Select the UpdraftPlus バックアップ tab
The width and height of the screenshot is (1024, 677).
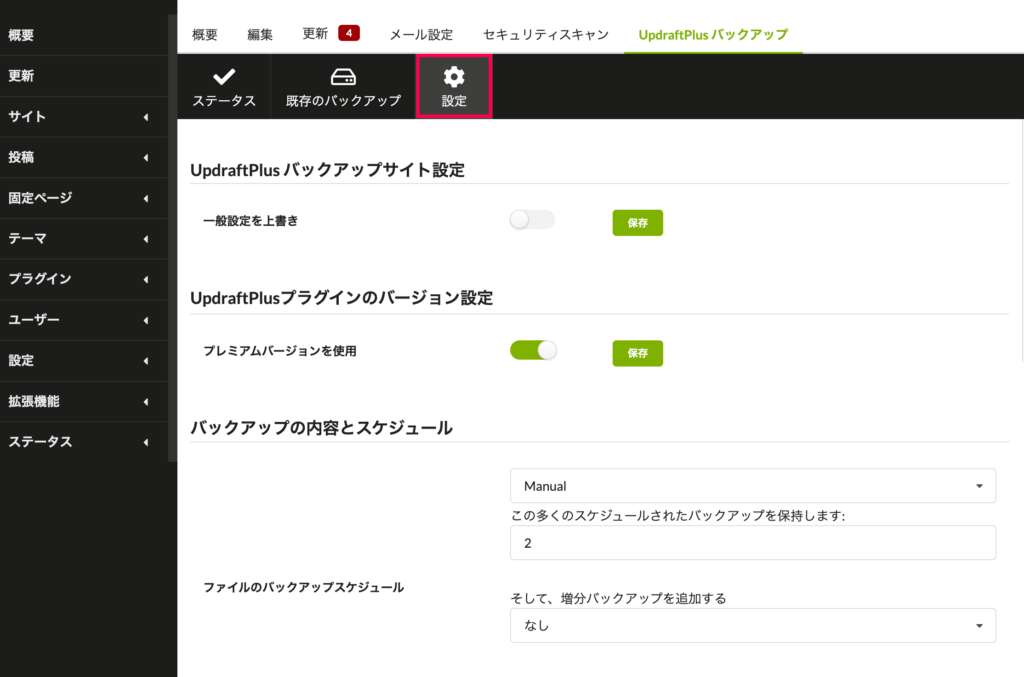click(713, 35)
